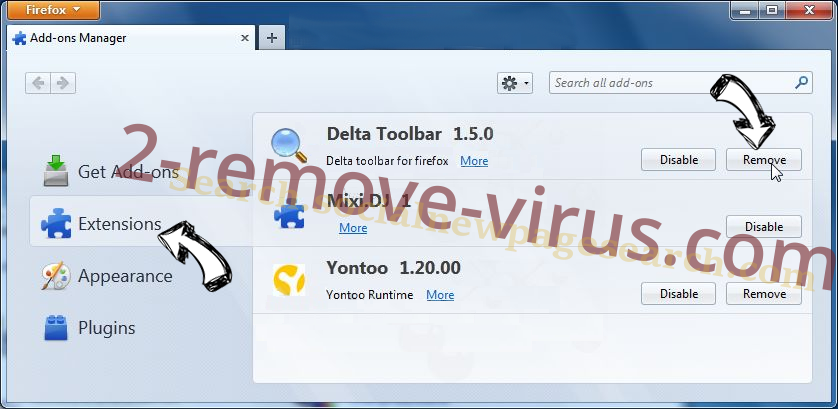
Task: Remove the Delta Toolbar extension
Action: (x=764, y=160)
